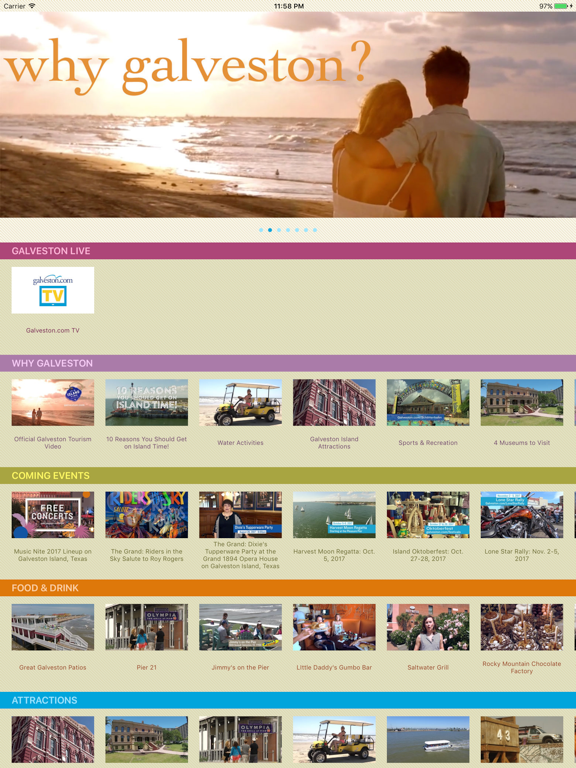This screenshot has width=576, height=768.
Task: Open Lone Star Rally motorcycle thumbnail
Action: point(522,515)
